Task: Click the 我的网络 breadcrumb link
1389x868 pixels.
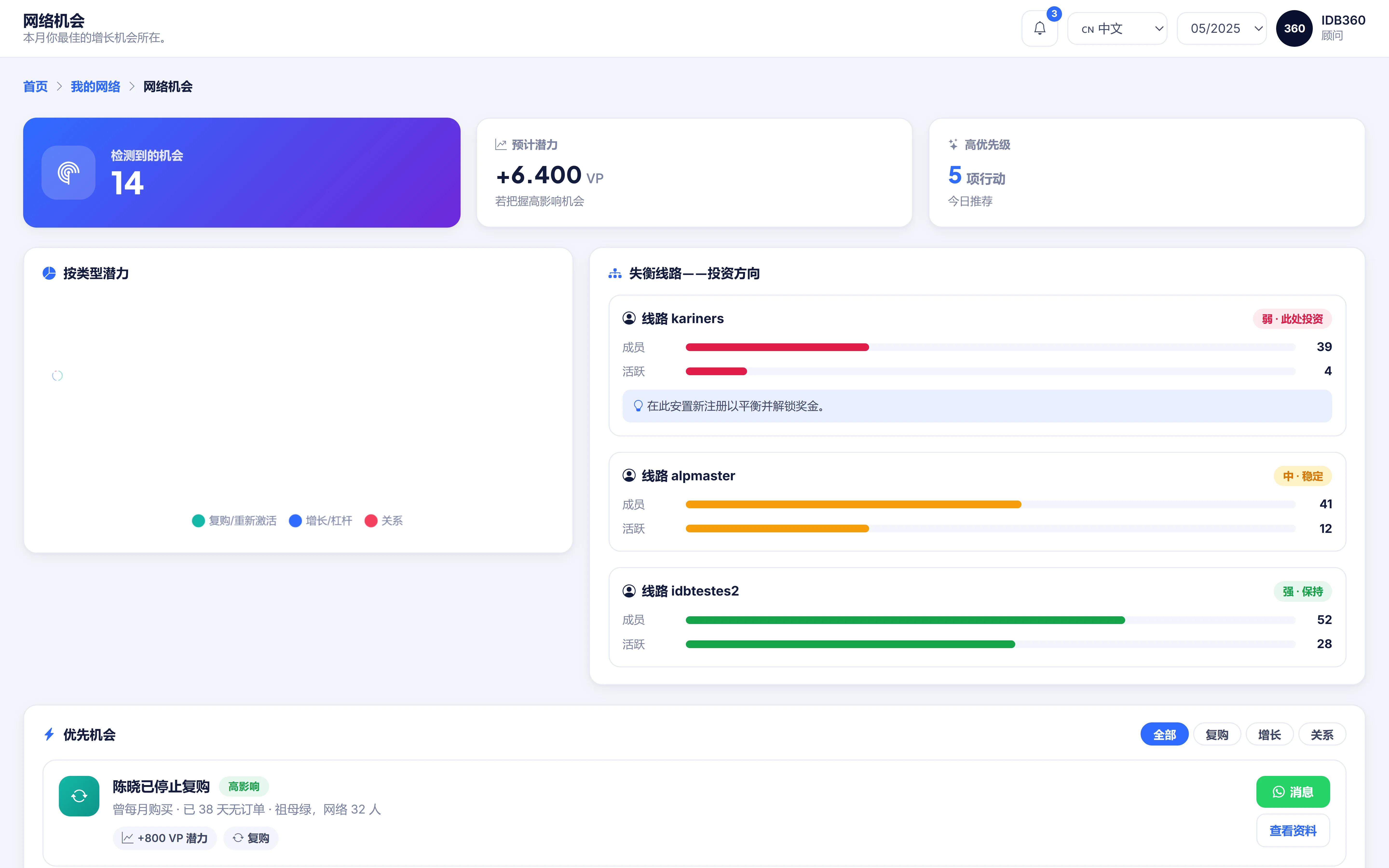Action: 95,87
